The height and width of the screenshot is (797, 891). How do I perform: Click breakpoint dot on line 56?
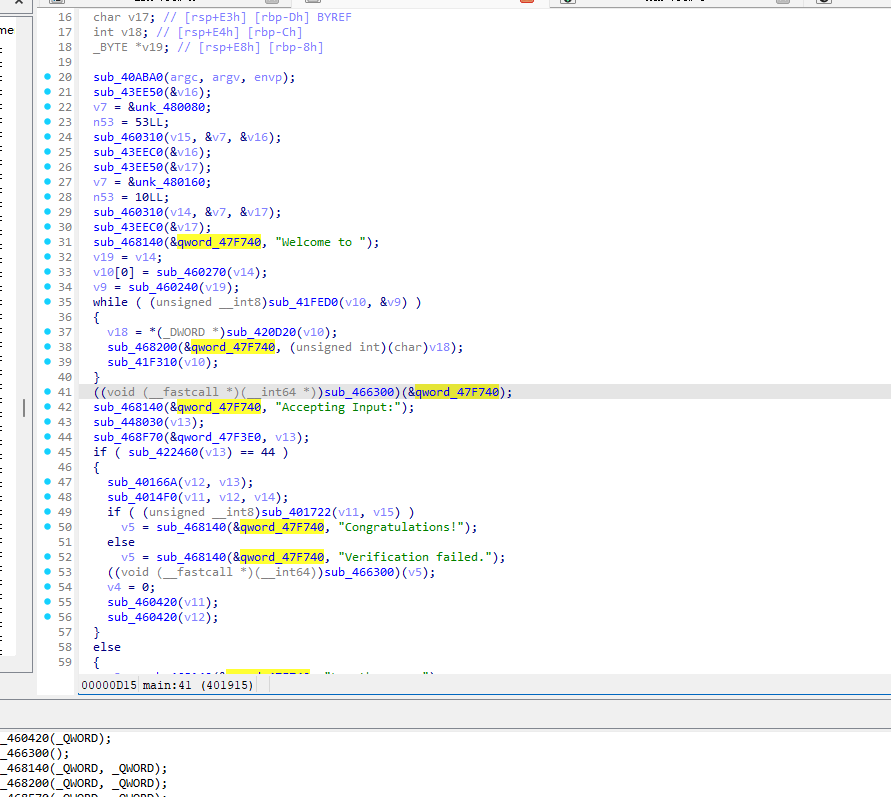[x=47, y=617]
